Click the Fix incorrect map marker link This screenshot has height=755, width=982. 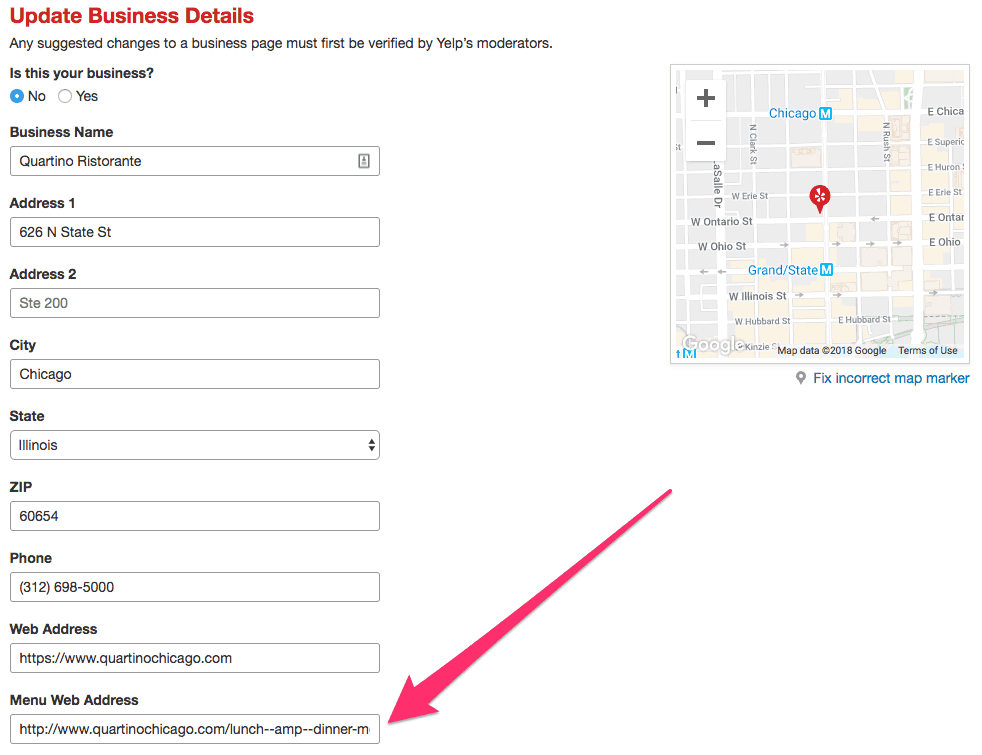pos(891,378)
